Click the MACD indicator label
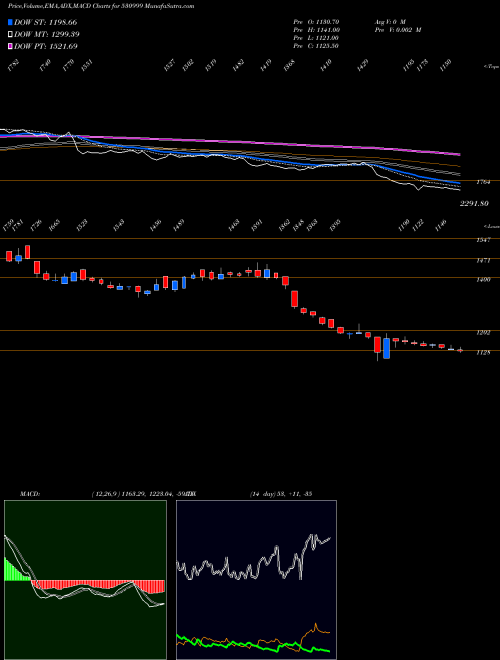This screenshot has height=660, width=500. (x=30, y=493)
